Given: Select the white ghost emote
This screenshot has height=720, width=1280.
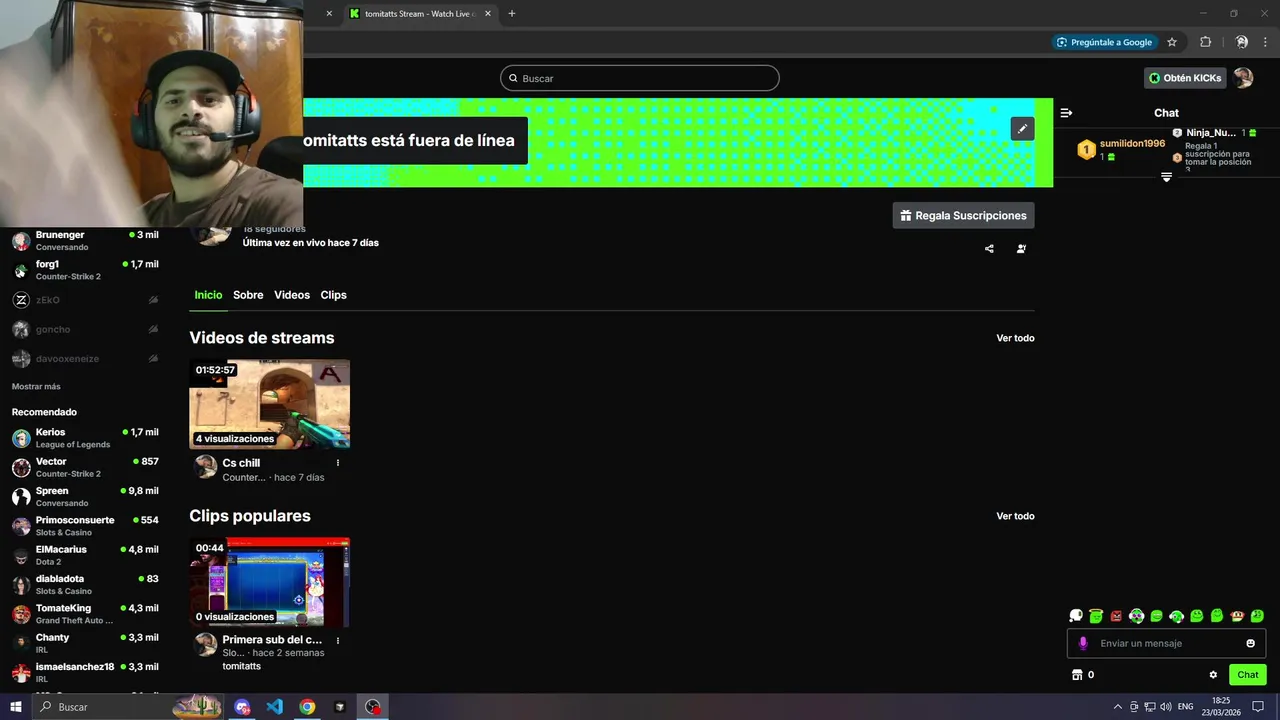Looking at the screenshot, I should coord(1076,616).
